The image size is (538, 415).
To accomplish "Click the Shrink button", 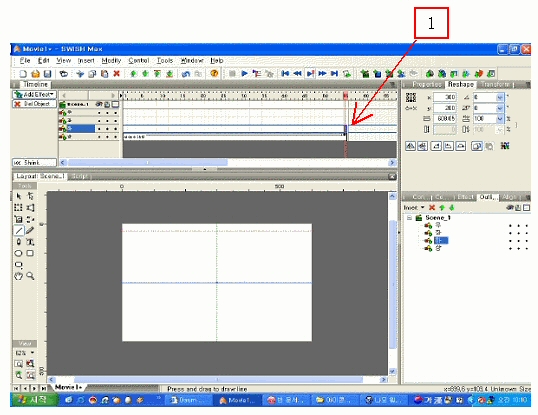I will (x=34, y=163).
